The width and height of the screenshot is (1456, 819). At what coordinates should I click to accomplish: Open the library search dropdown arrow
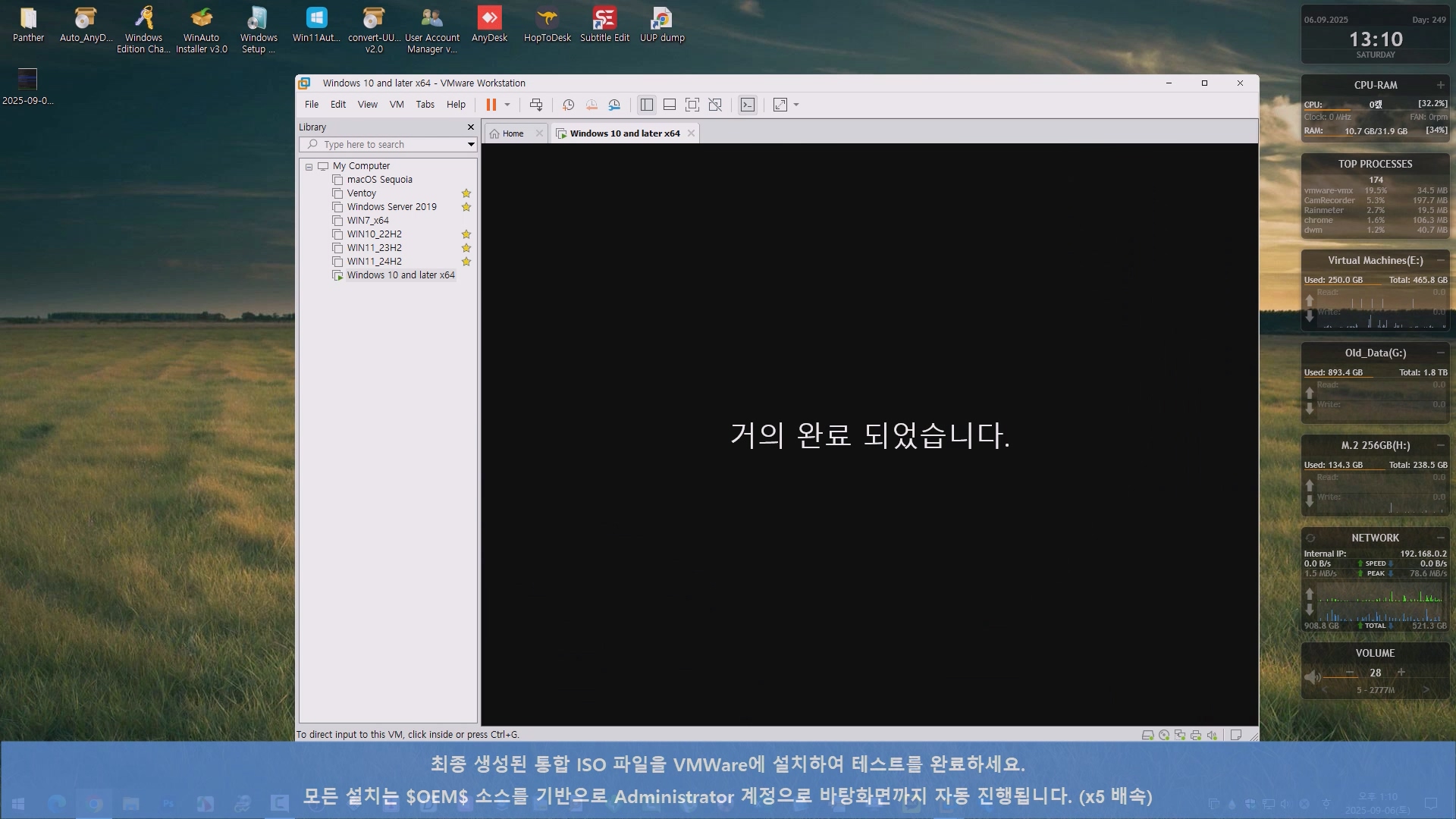471,144
